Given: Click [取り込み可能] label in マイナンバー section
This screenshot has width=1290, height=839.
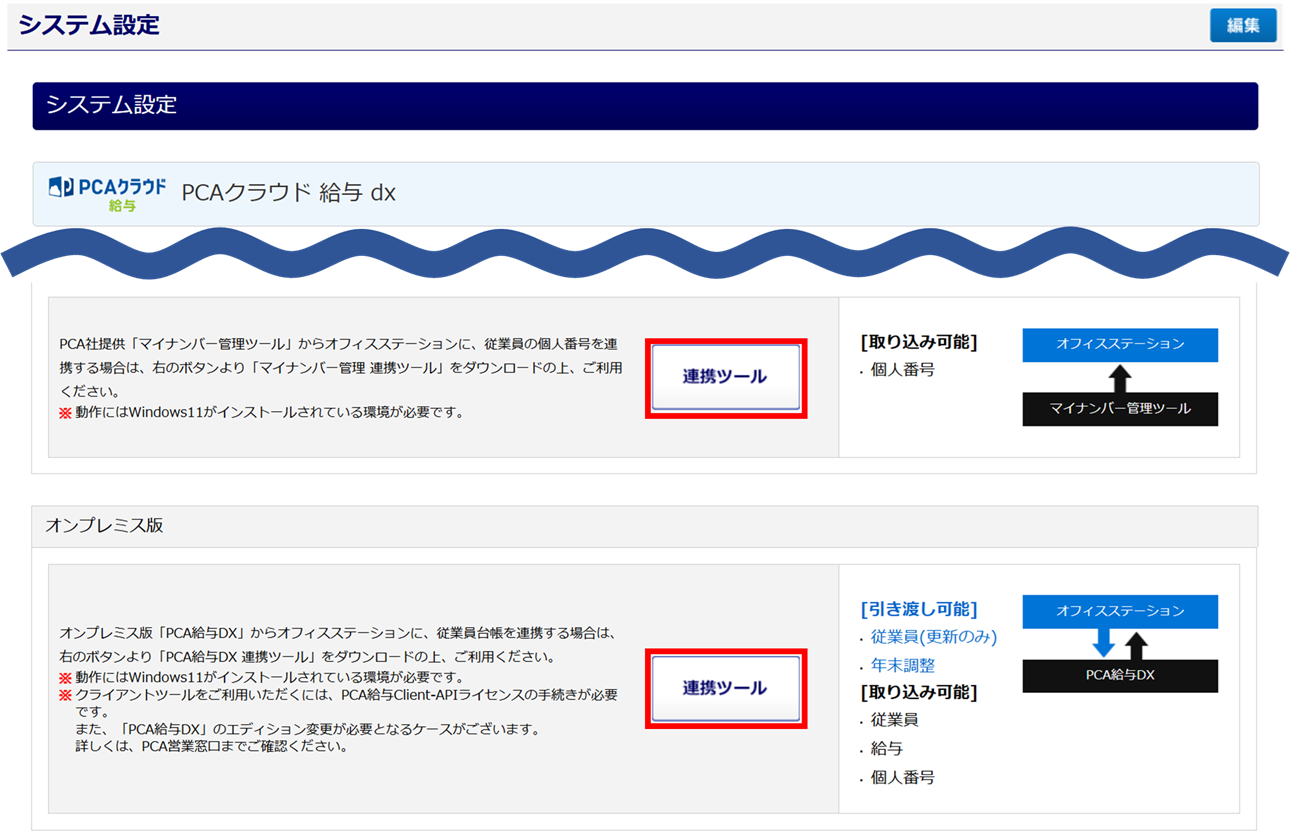Looking at the screenshot, I should 918,342.
